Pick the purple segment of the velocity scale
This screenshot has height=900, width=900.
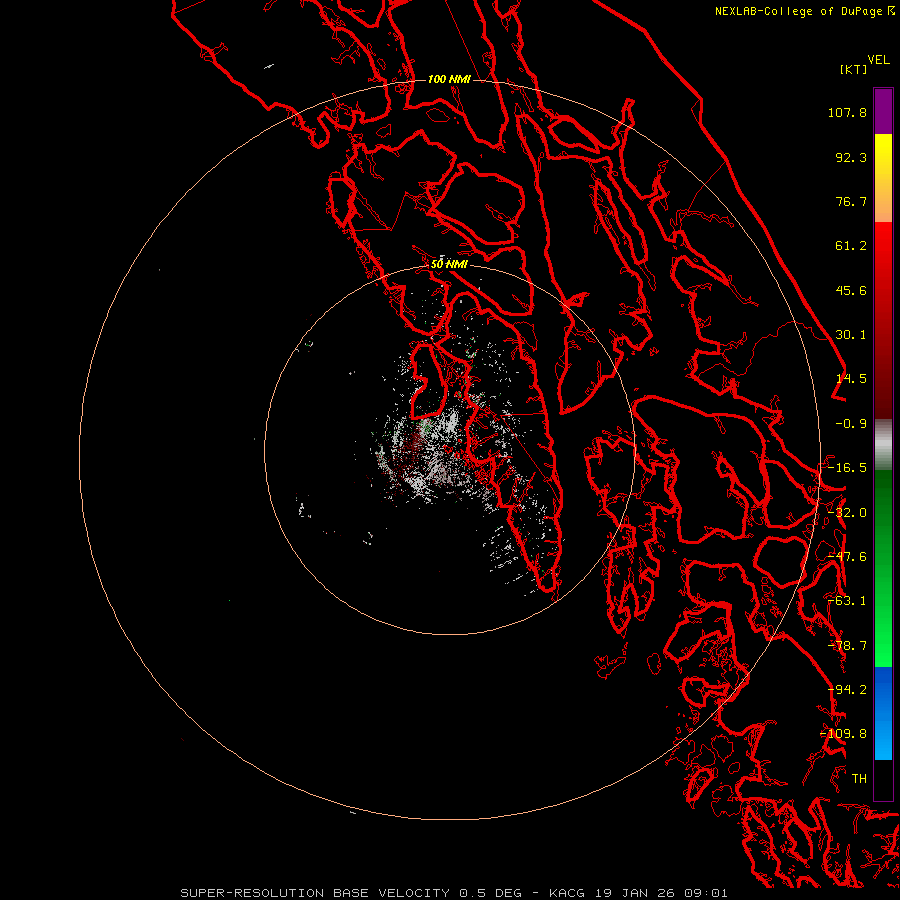tap(883, 111)
